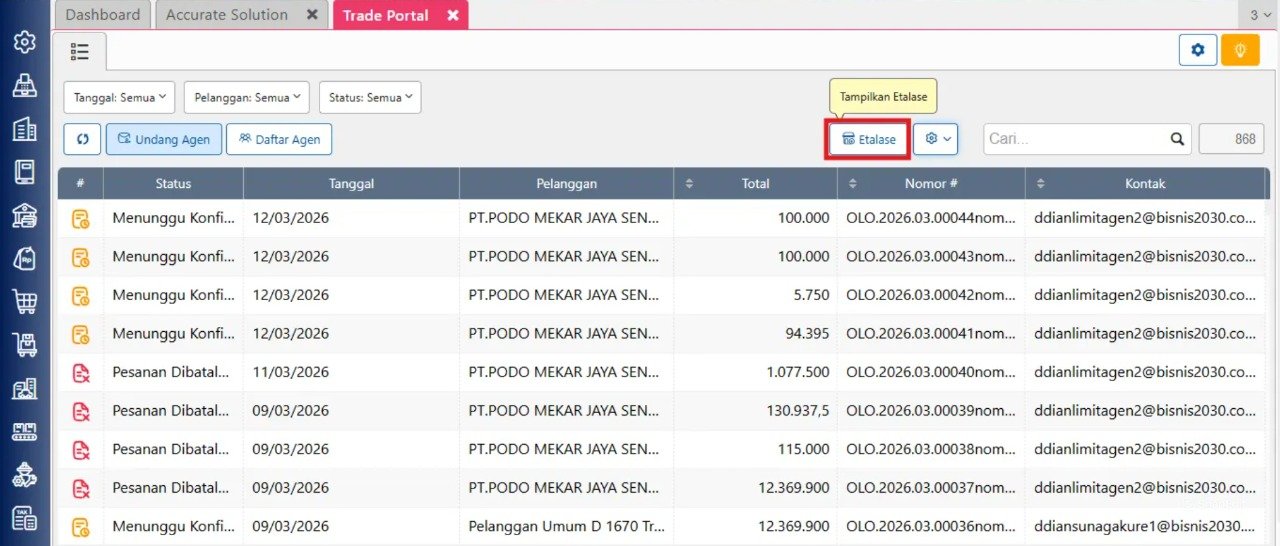1280x546 pixels.
Task: Click the orange lightbulb hint button
Action: 1240,50
